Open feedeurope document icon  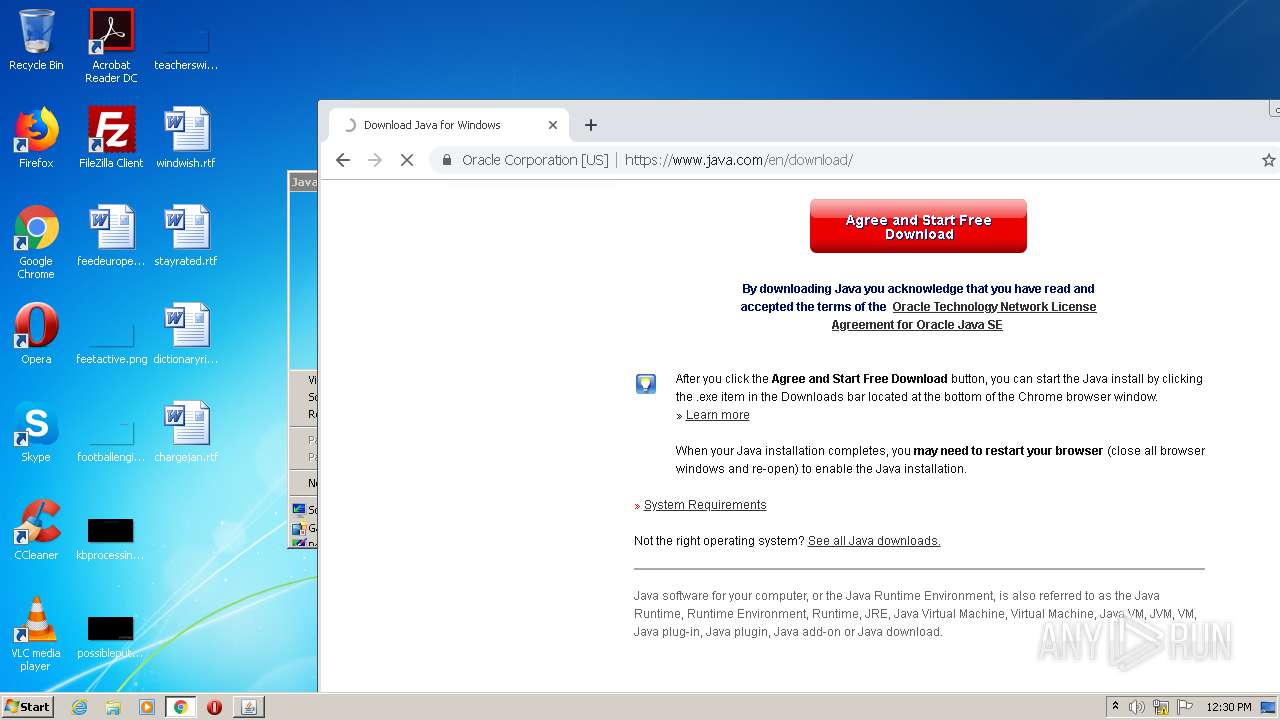[x=111, y=236]
